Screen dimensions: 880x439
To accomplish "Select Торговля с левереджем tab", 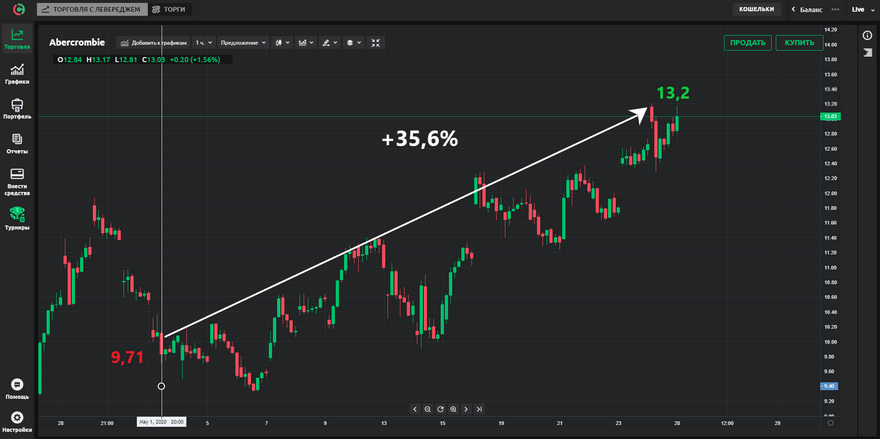I will pos(92,9).
